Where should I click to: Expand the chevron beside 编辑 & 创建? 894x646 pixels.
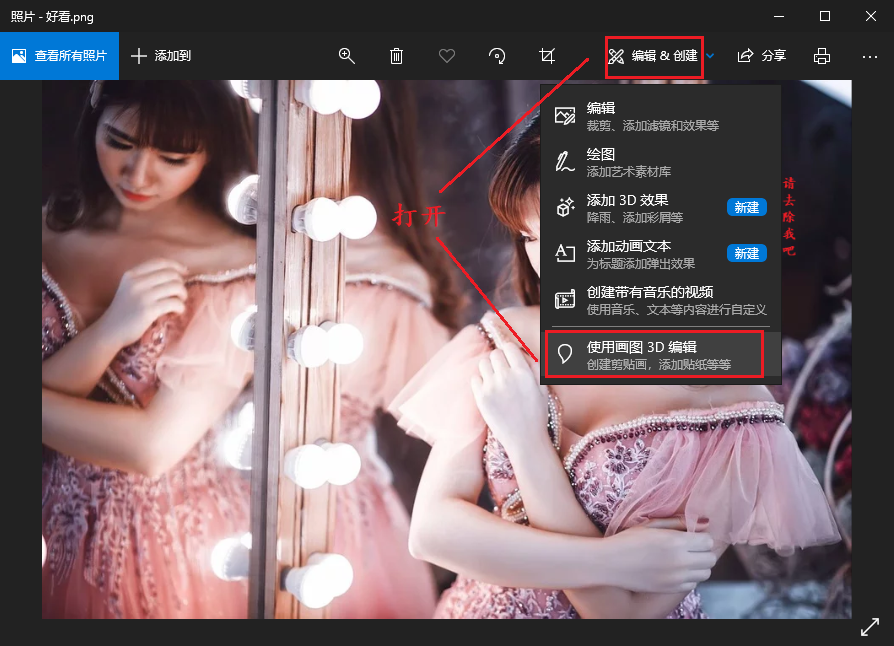click(x=710, y=56)
